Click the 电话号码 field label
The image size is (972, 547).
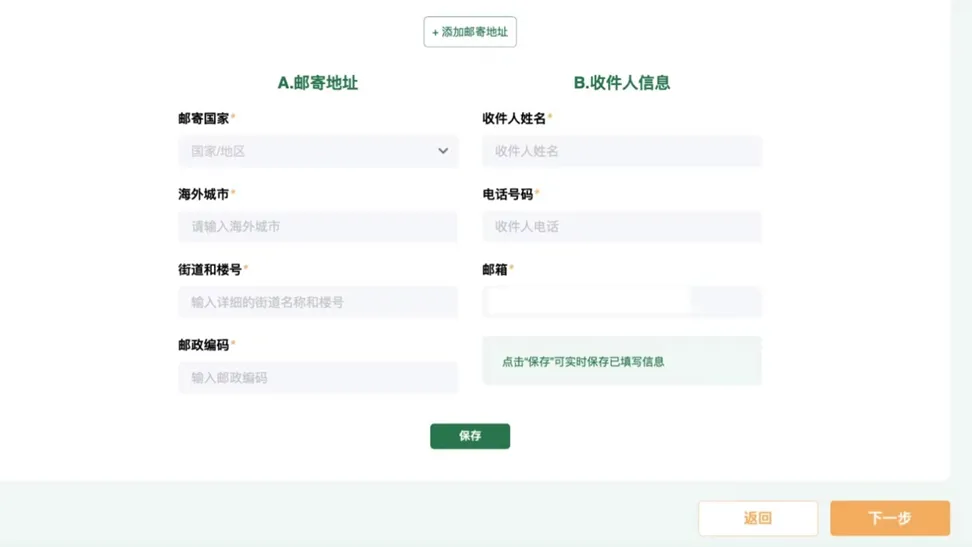point(508,194)
